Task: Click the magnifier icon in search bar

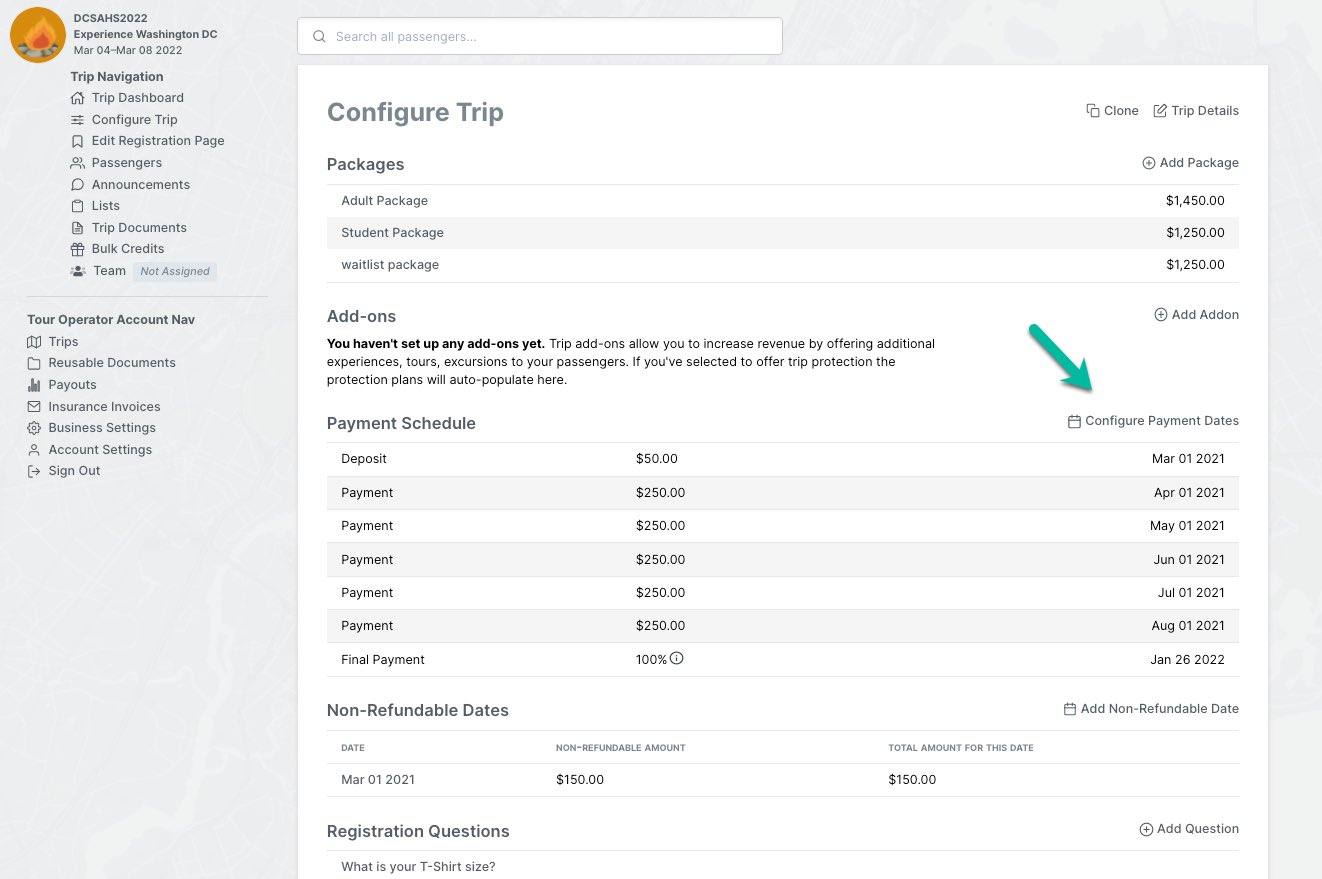Action: [x=320, y=37]
